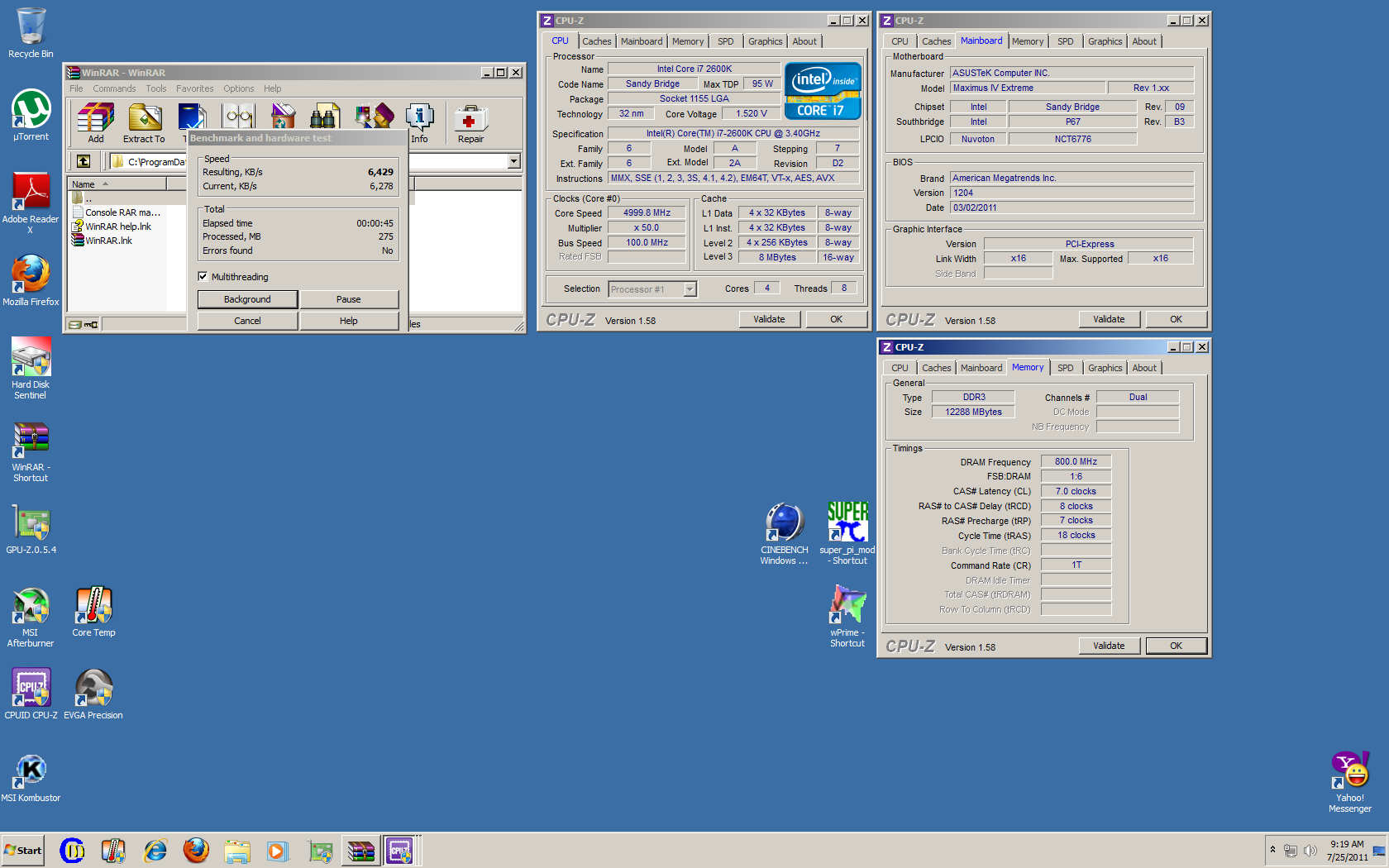Open the File menu in WinRAR

76,88
